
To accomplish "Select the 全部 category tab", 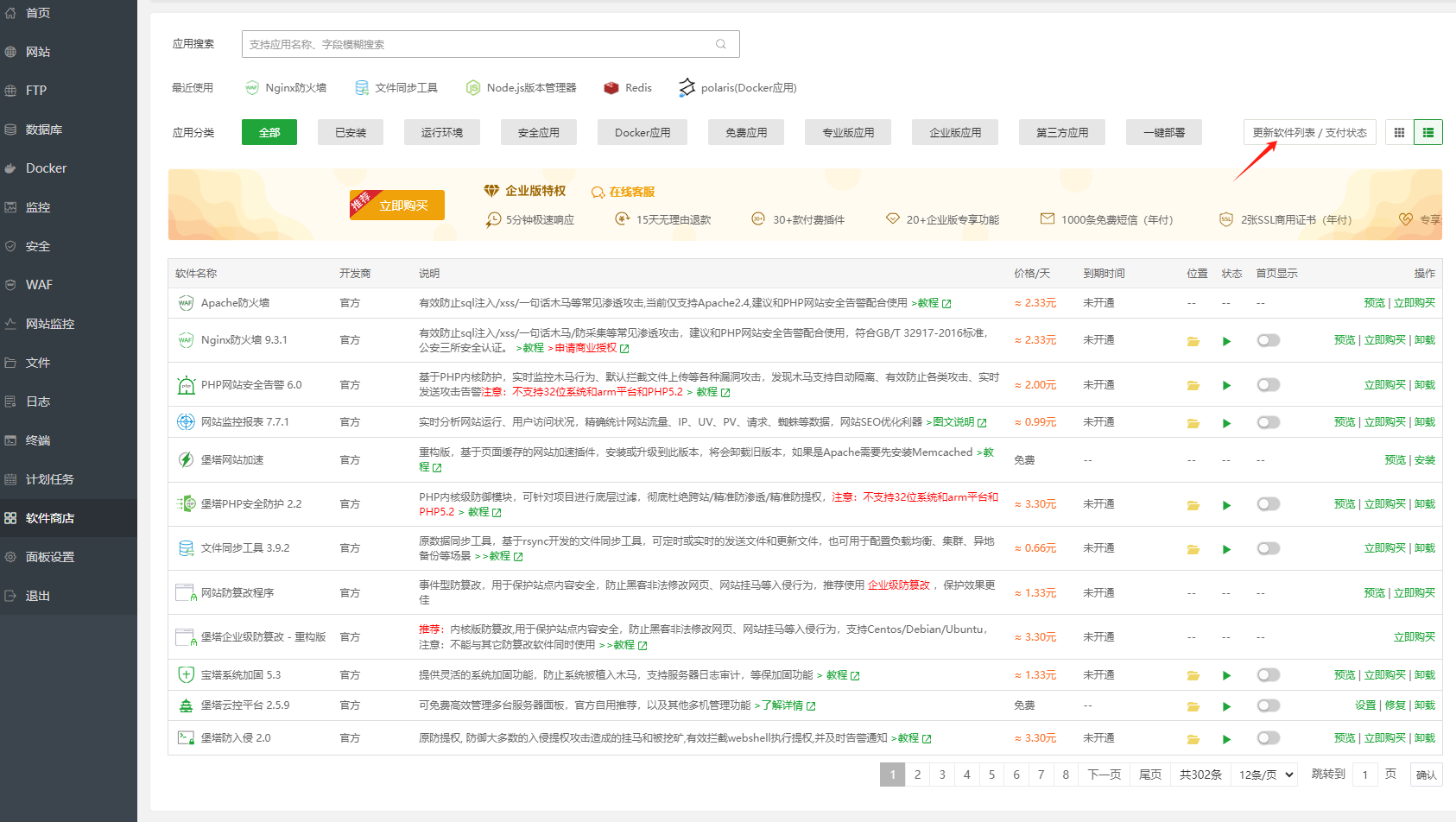I will coord(269,132).
